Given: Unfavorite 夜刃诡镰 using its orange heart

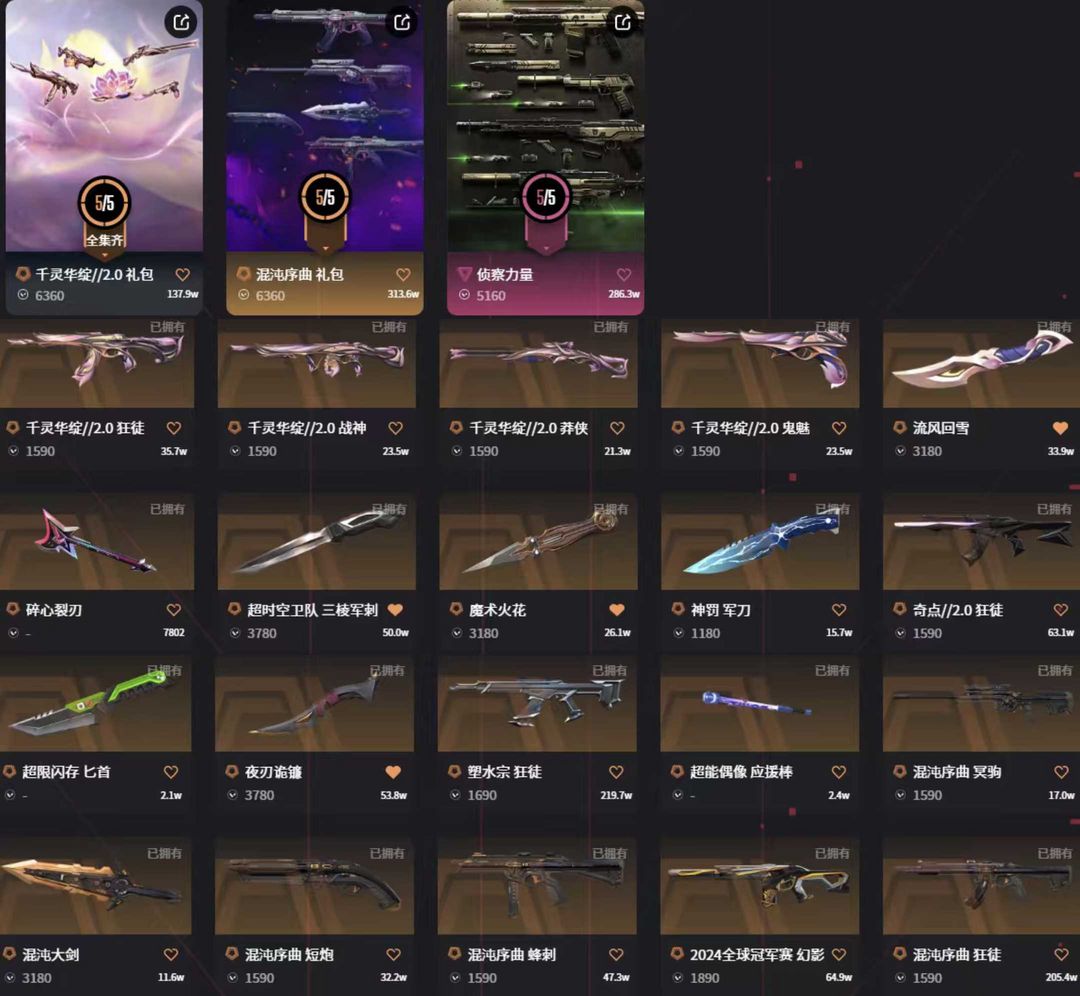Looking at the screenshot, I should pos(393,772).
